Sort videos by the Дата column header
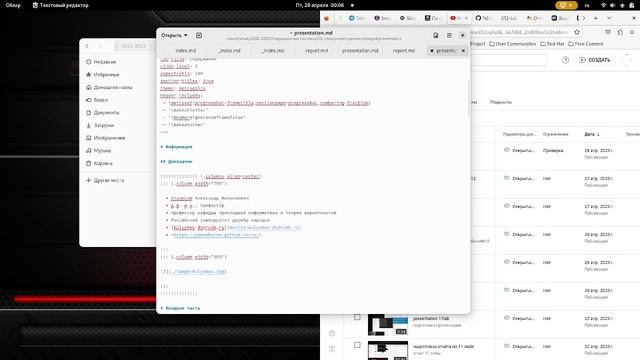Image resolution: width=640 pixels, height=360 pixels. [592, 134]
